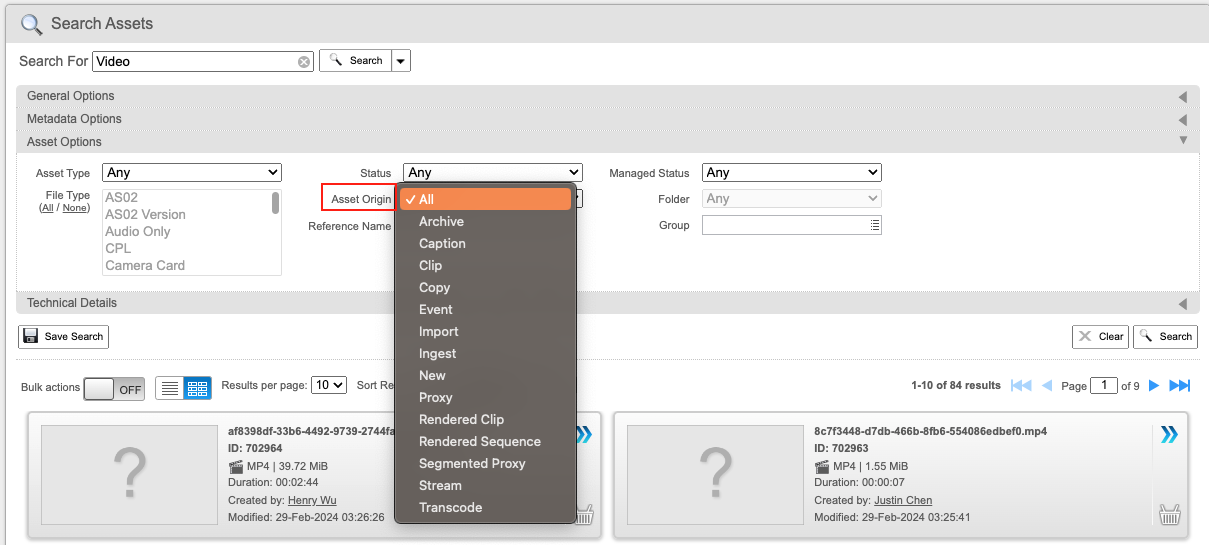Go to the next results page
The image size is (1209, 545).
pos(1153,386)
